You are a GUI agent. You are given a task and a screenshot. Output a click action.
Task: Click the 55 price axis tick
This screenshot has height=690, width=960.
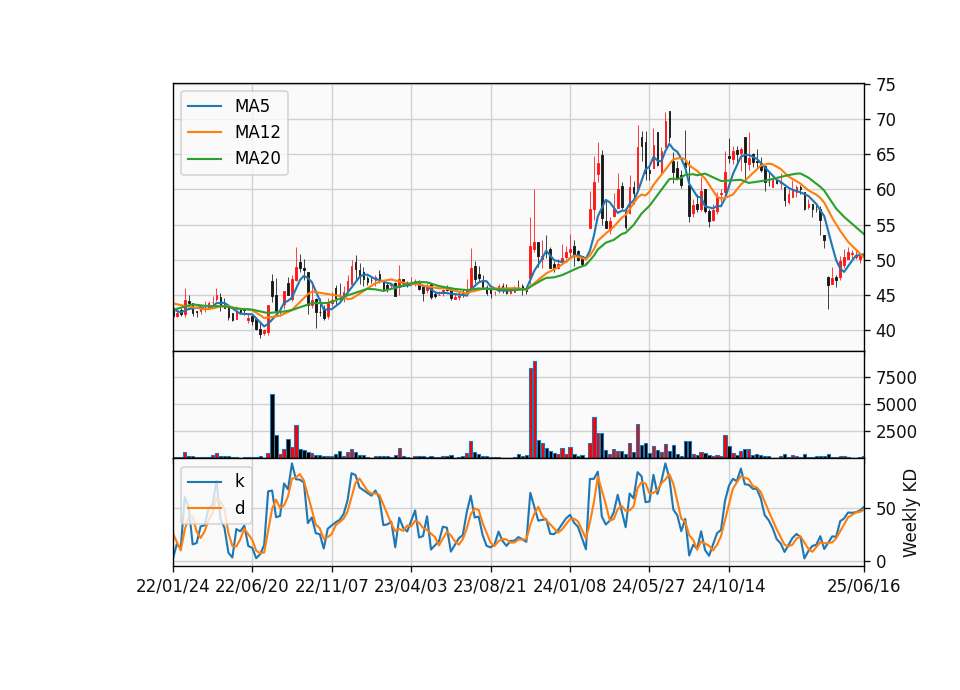[x=886, y=226]
